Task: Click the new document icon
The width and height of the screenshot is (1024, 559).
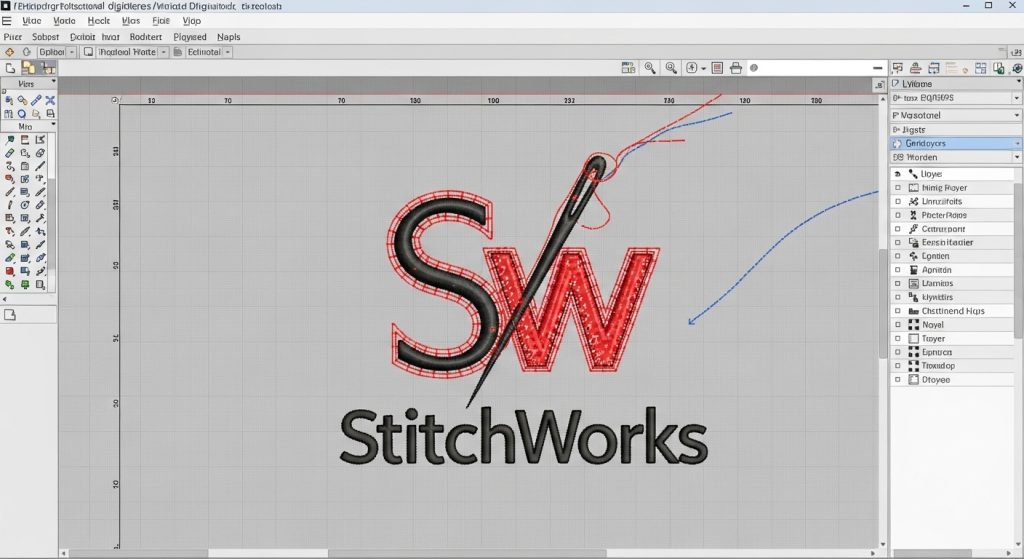Action: pyautogui.click(x=10, y=68)
